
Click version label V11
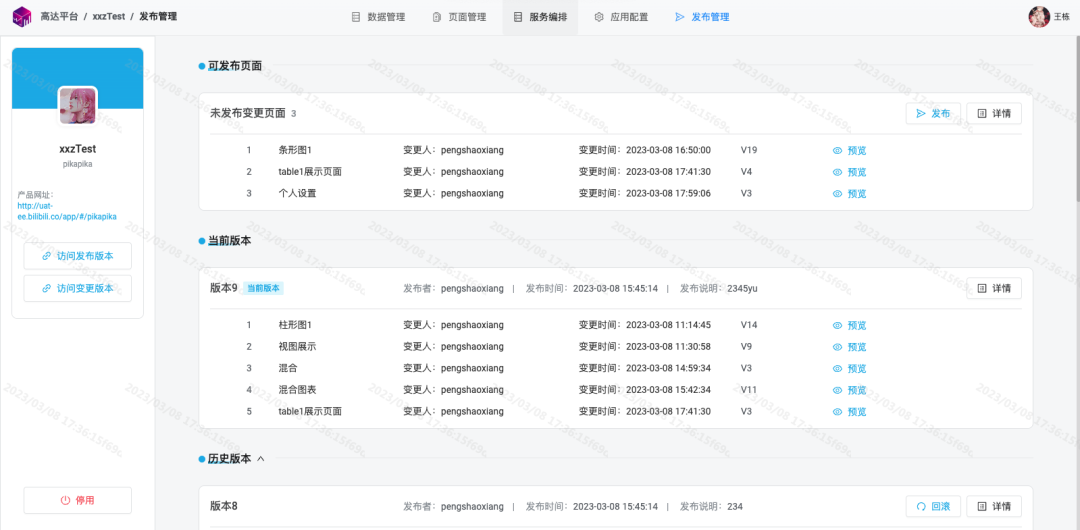coord(749,390)
